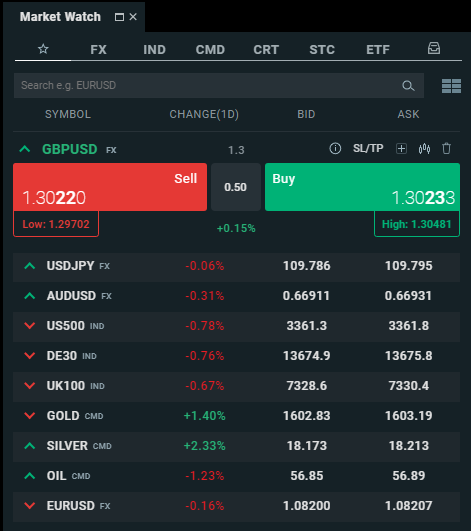Expand the US500 row chevron
This screenshot has width=471, height=531.
[x=30, y=326]
